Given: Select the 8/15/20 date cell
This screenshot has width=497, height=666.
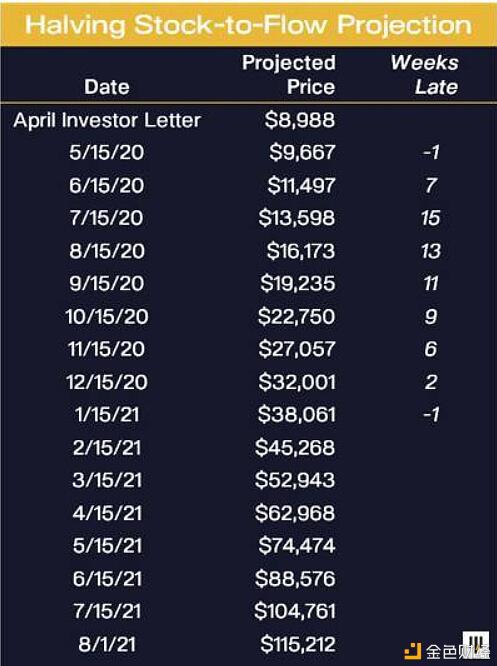Looking at the screenshot, I should click(107, 251).
